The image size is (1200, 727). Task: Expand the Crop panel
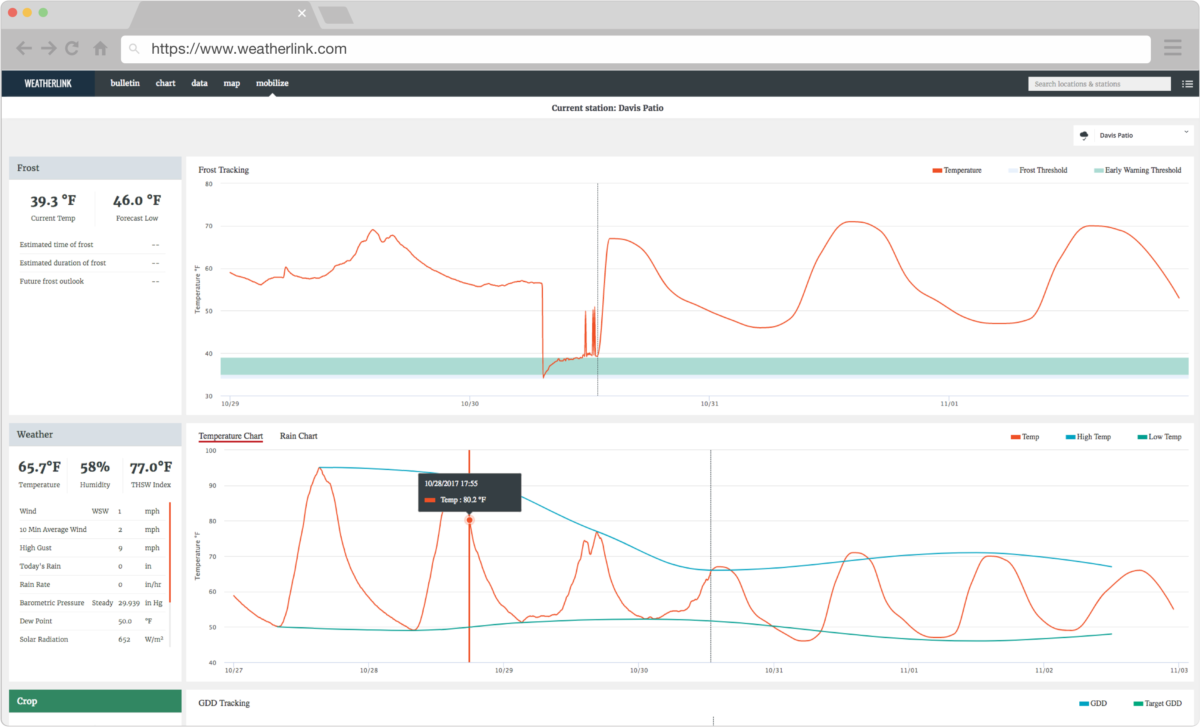(x=94, y=701)
